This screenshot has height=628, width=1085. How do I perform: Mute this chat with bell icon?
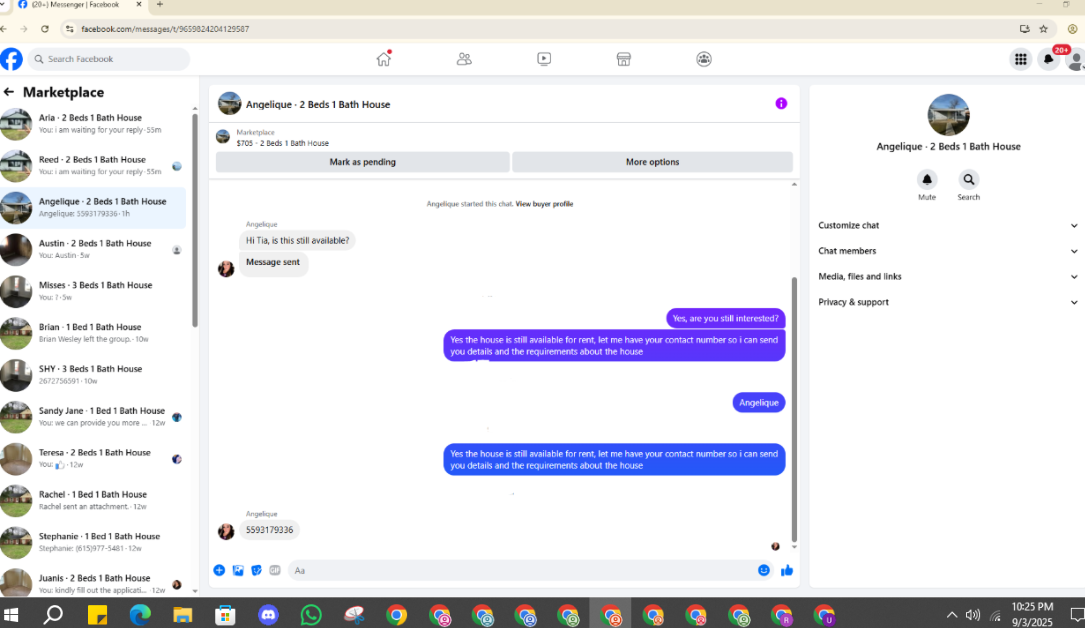click(927, 180)
